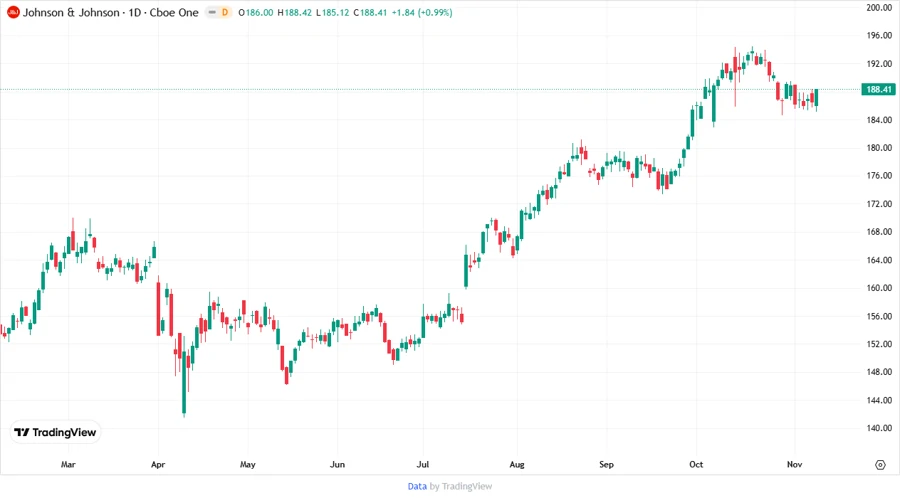Viewport: 900px width, 498px height.
Task: Click the Nov label on time axis
Action: click(x=794, y=465)
